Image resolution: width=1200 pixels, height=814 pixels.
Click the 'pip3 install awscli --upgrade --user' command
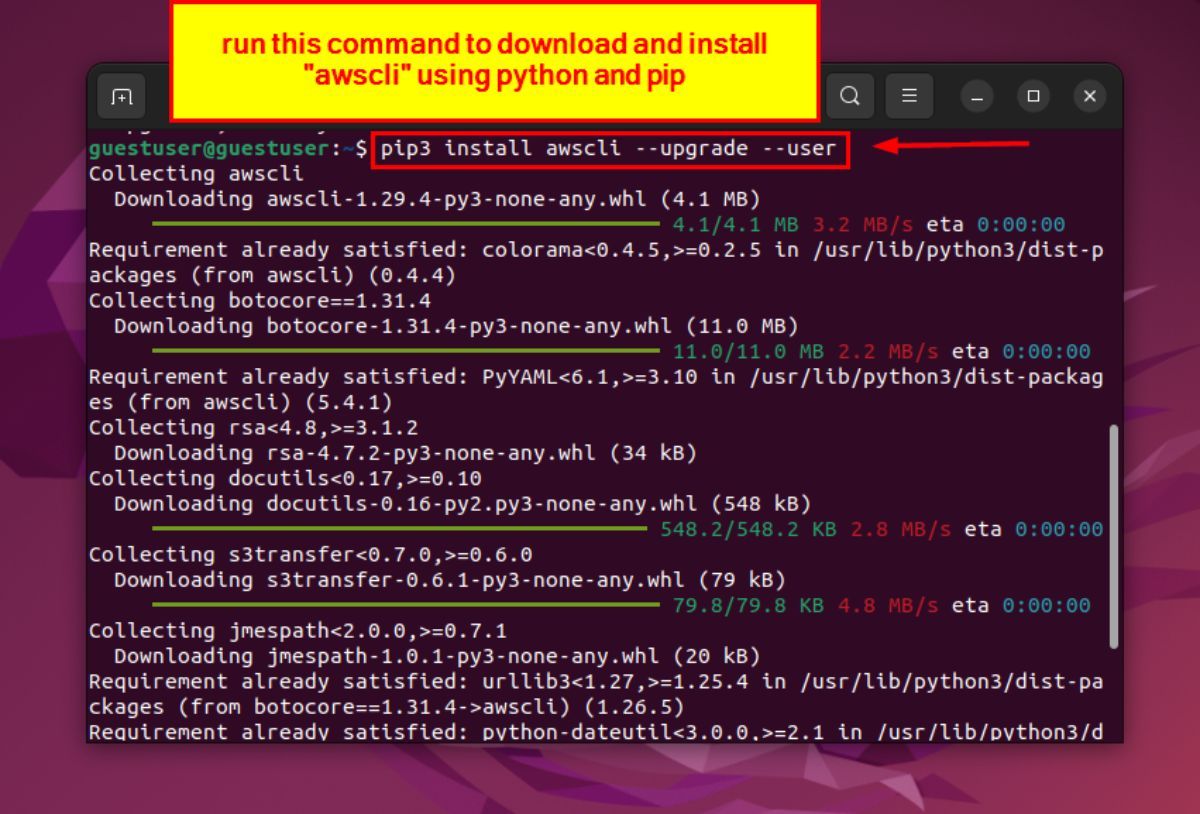pos(608,149)
